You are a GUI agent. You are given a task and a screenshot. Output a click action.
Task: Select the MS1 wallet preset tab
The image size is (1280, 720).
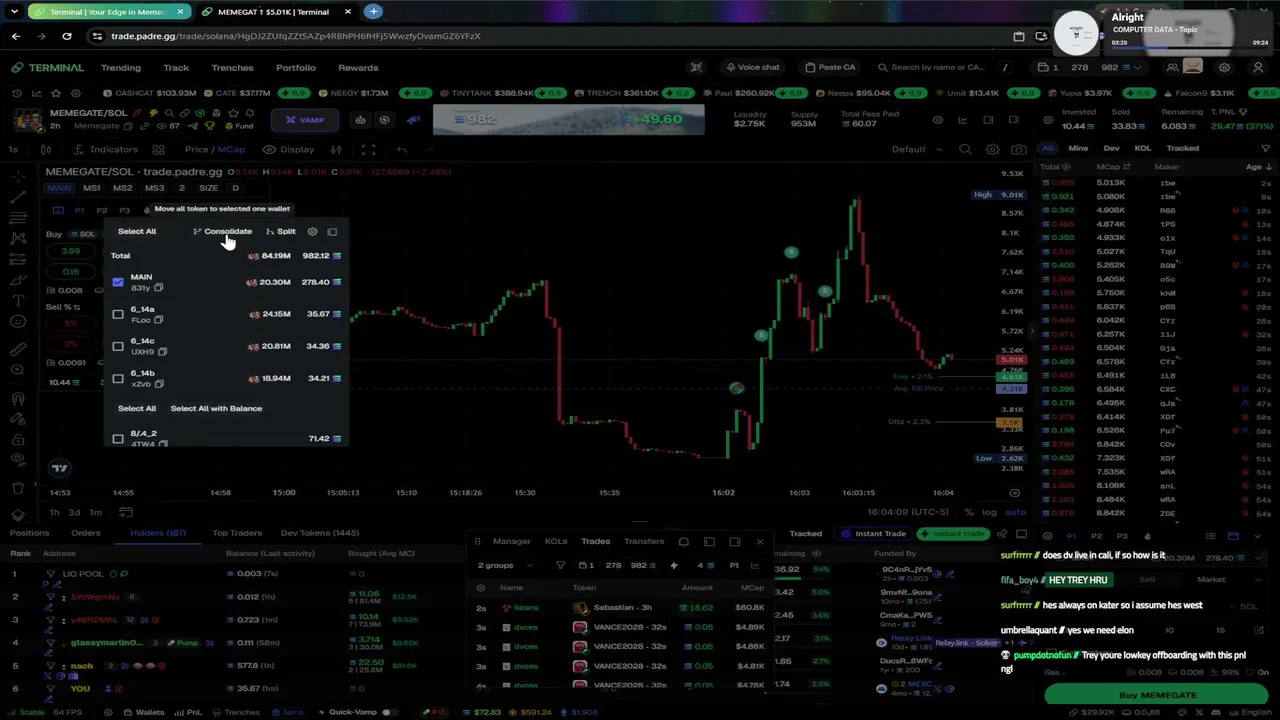point(91,188)
